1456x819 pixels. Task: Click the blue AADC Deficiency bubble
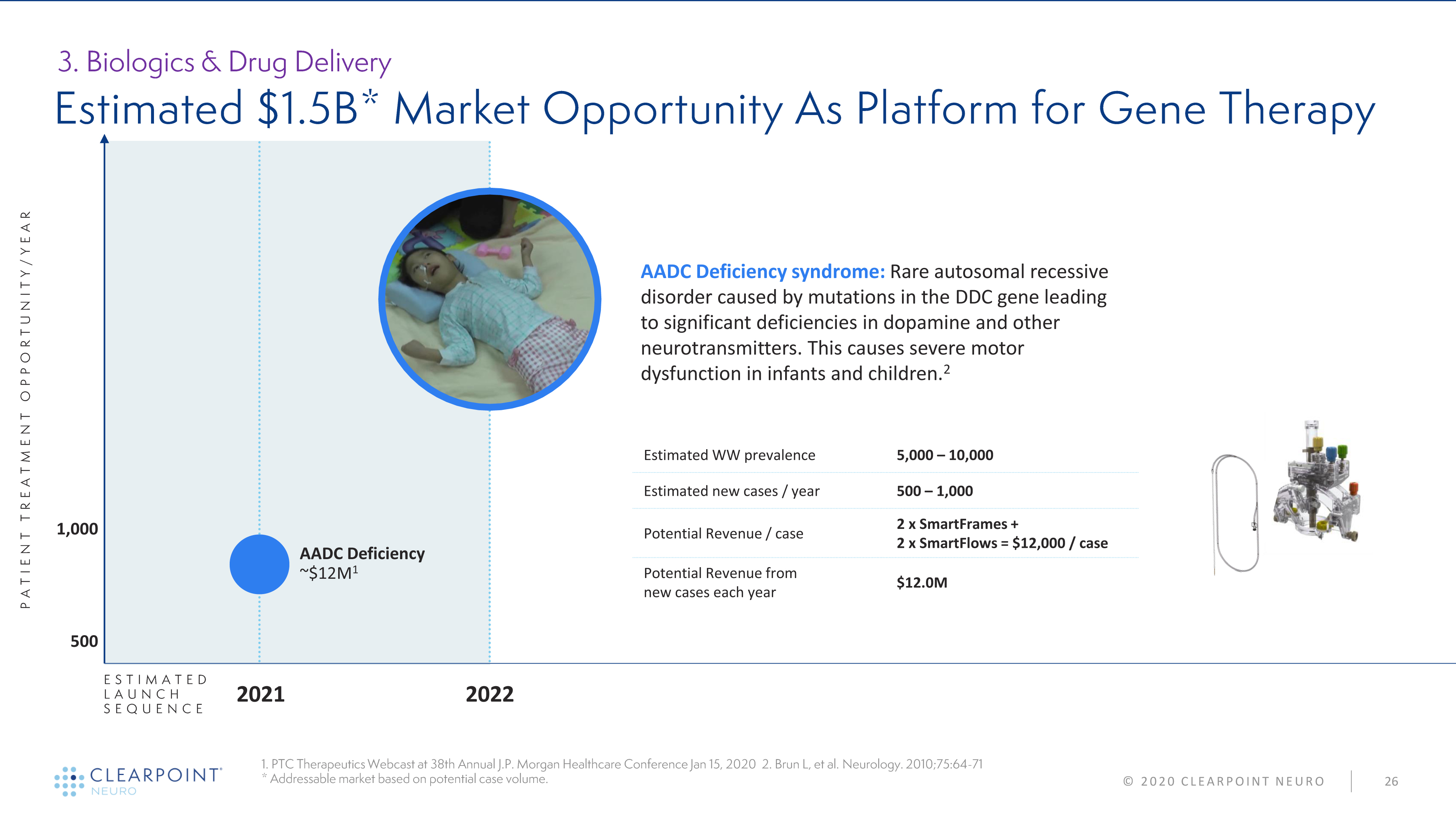pos(260,564)
